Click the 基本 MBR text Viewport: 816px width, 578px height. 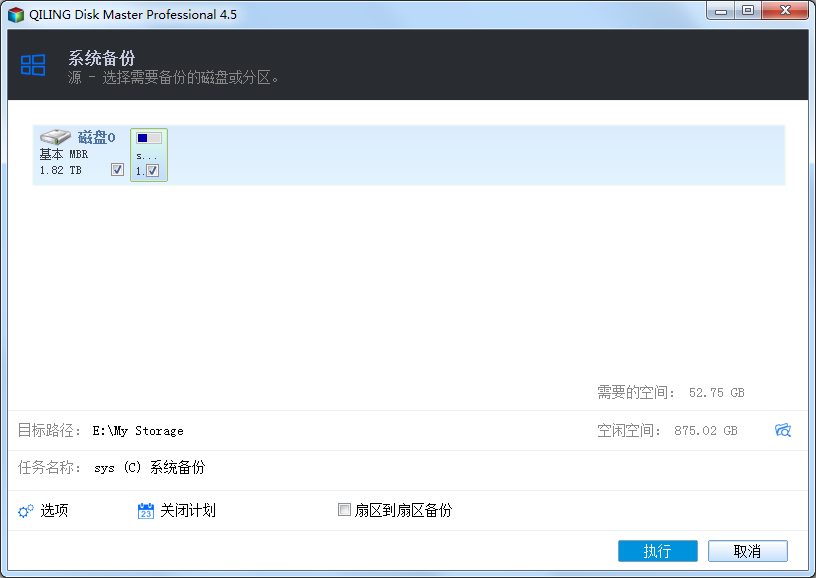coord(63,154)
